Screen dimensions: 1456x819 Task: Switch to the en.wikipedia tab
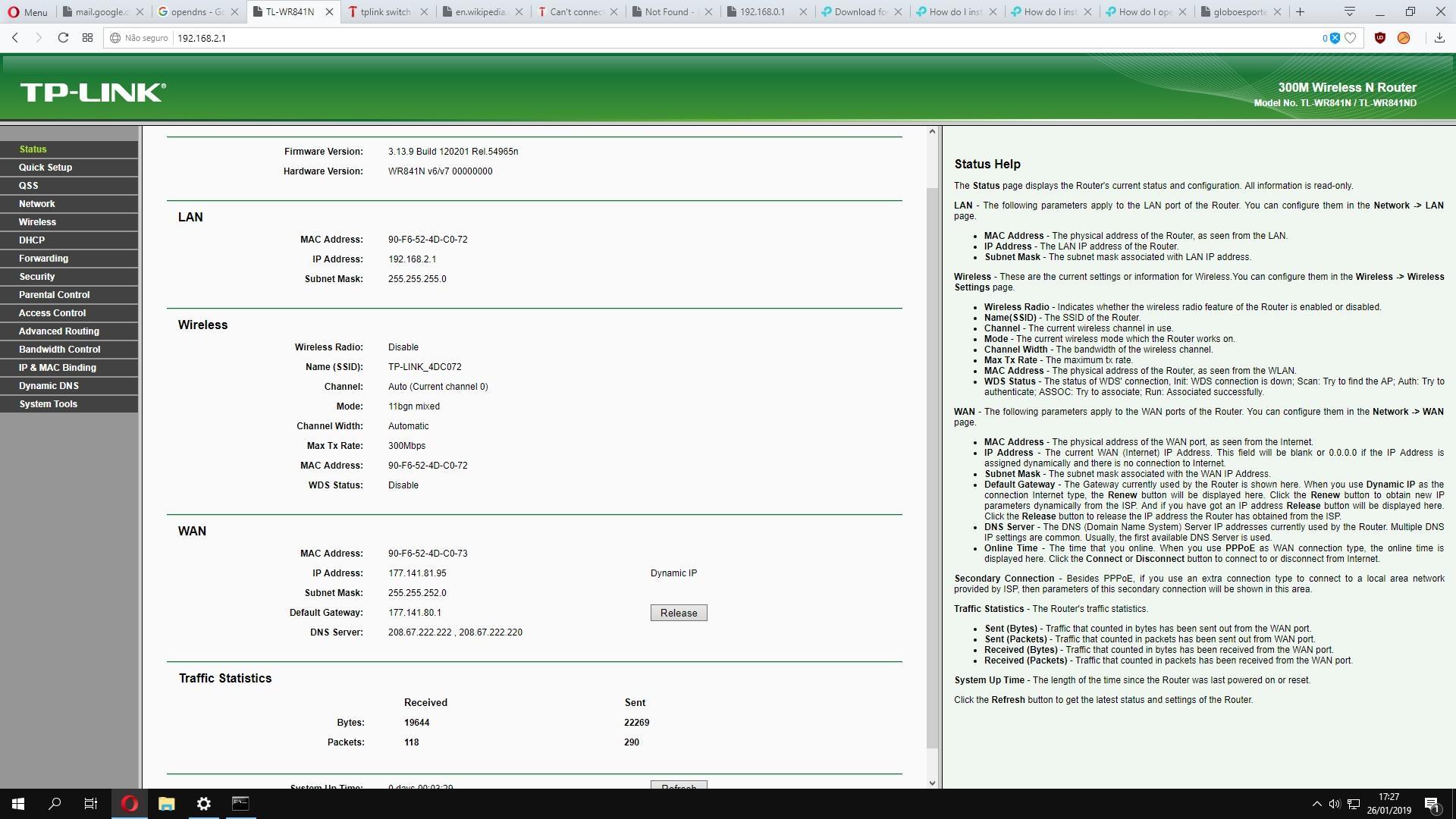(479, 12)
